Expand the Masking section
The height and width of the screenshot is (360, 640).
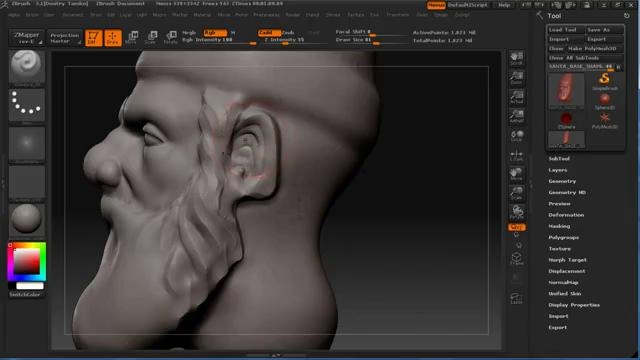coord(559,226)
